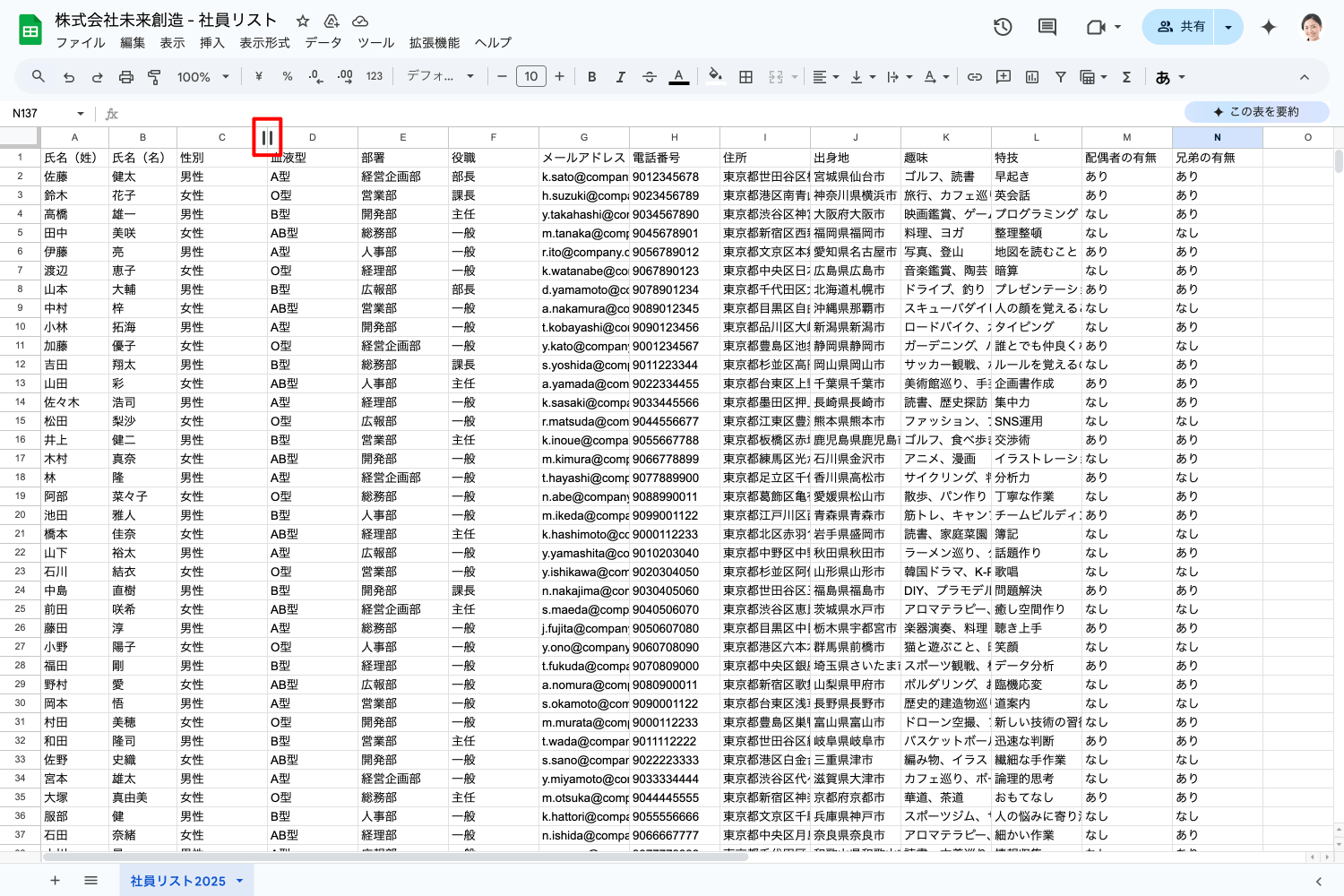
Task: Open the データ menu
Action: click(323, 43)
